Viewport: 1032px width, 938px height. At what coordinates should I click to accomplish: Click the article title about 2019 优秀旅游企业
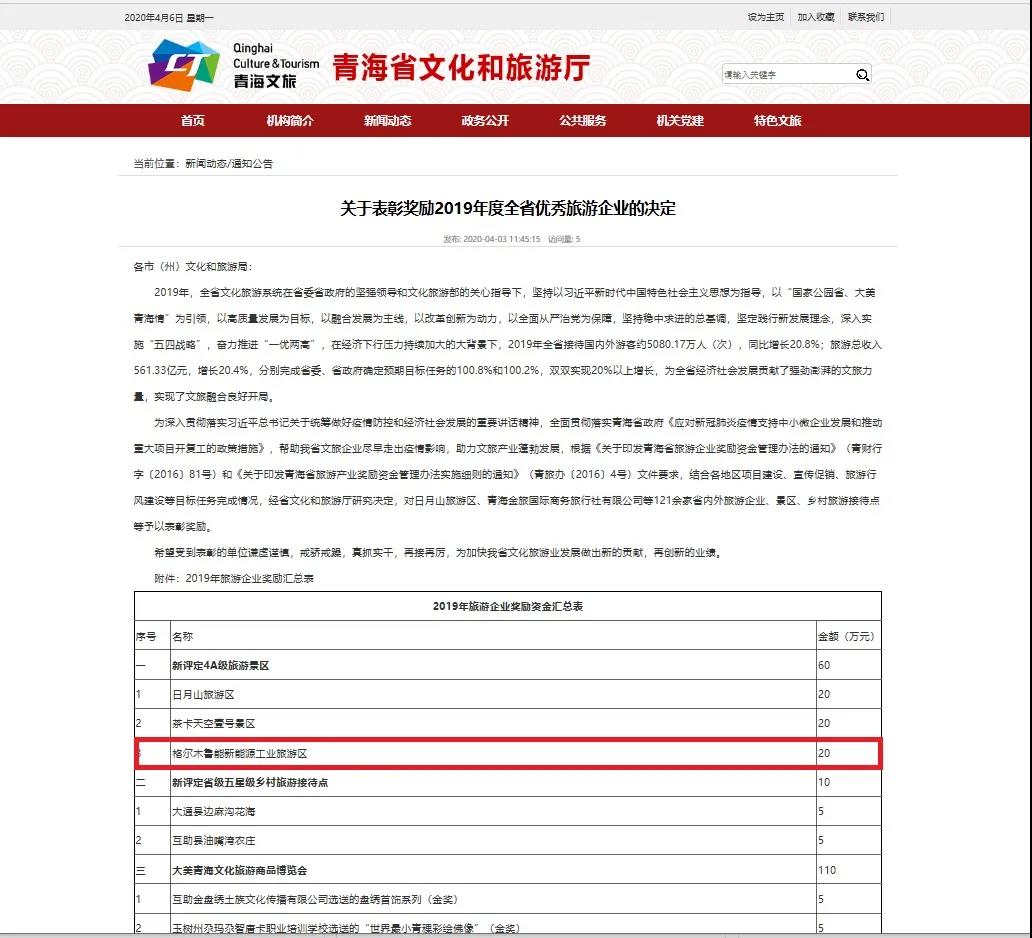(x=508, y=208)
